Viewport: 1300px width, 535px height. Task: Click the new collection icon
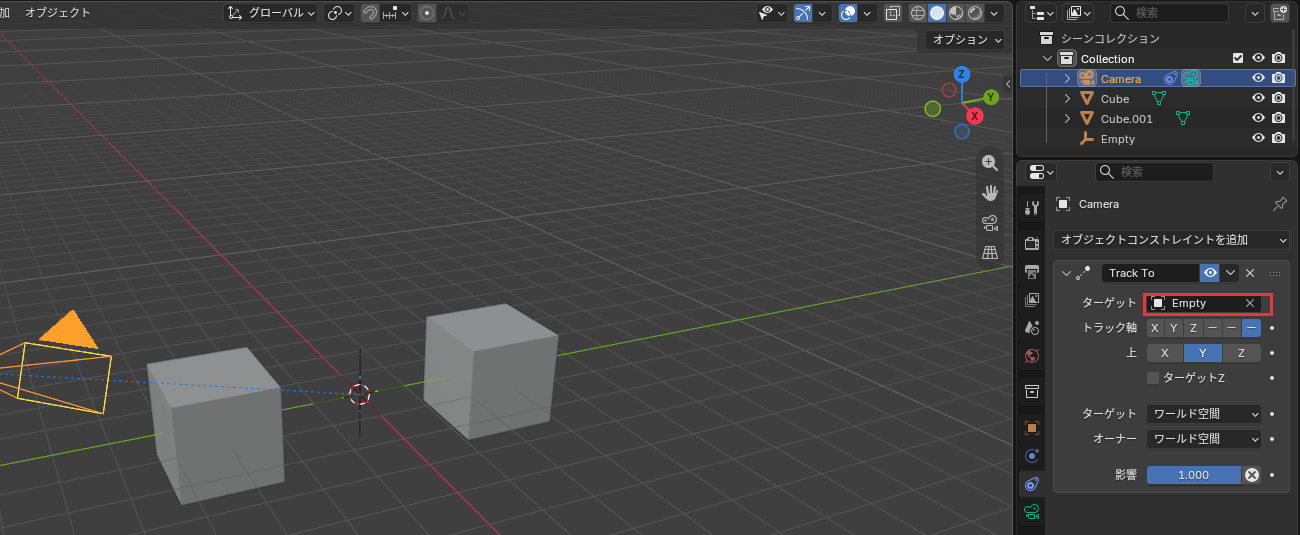tap(1280, 13)
